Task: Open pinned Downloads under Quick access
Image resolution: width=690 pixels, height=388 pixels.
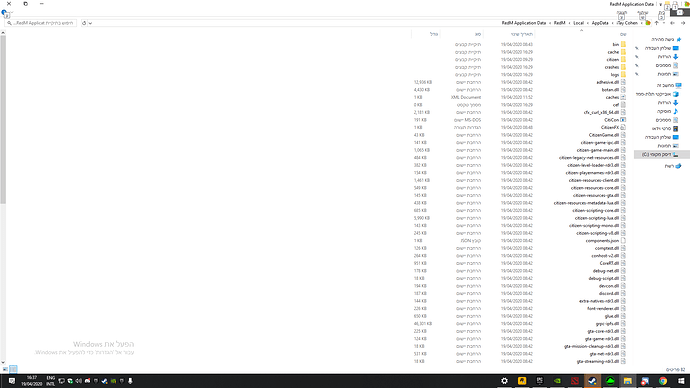Action: [x=668, y=57]
